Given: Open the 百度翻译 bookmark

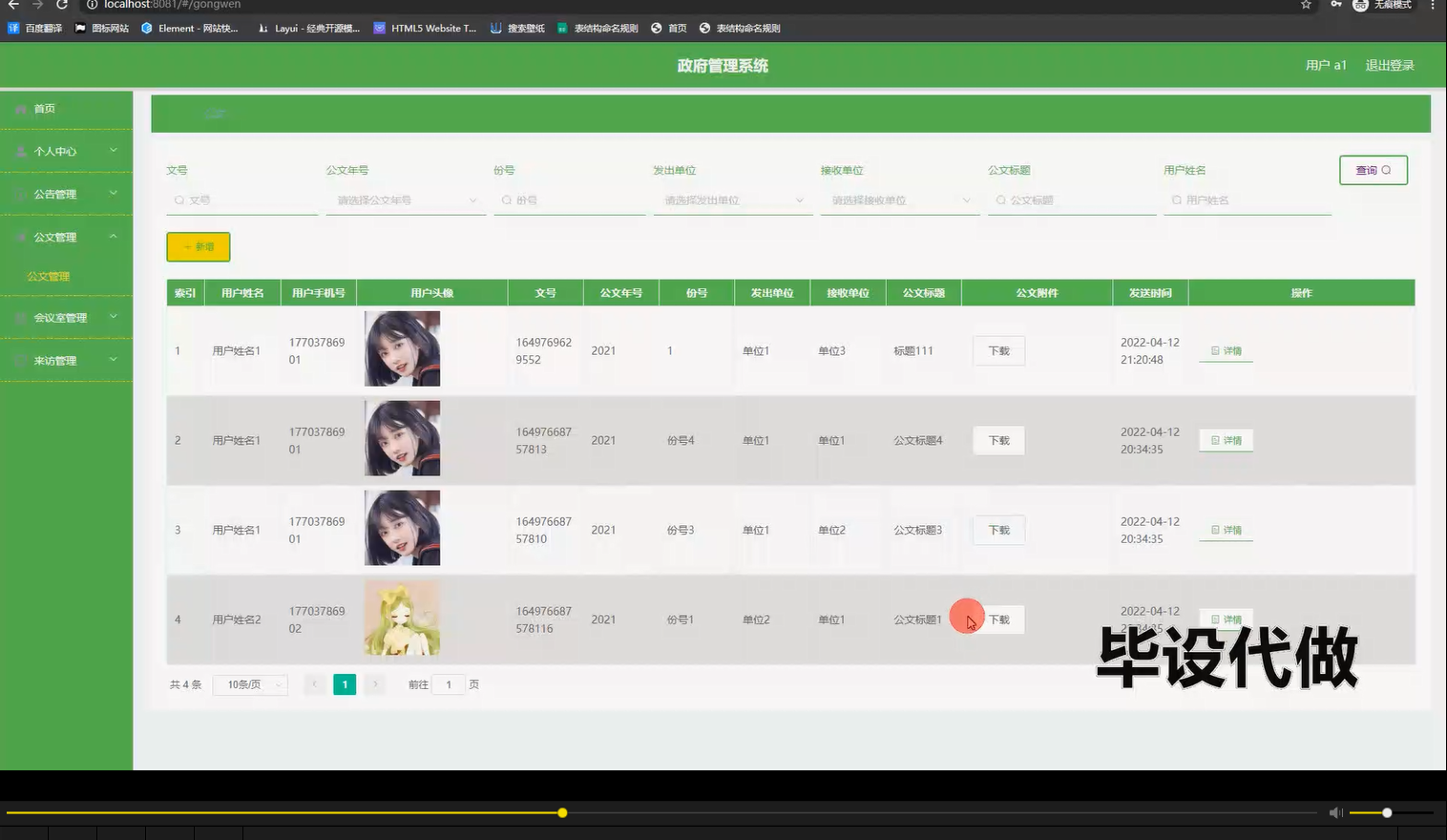Looking at the screenshot, I should (x=35, y=28).
